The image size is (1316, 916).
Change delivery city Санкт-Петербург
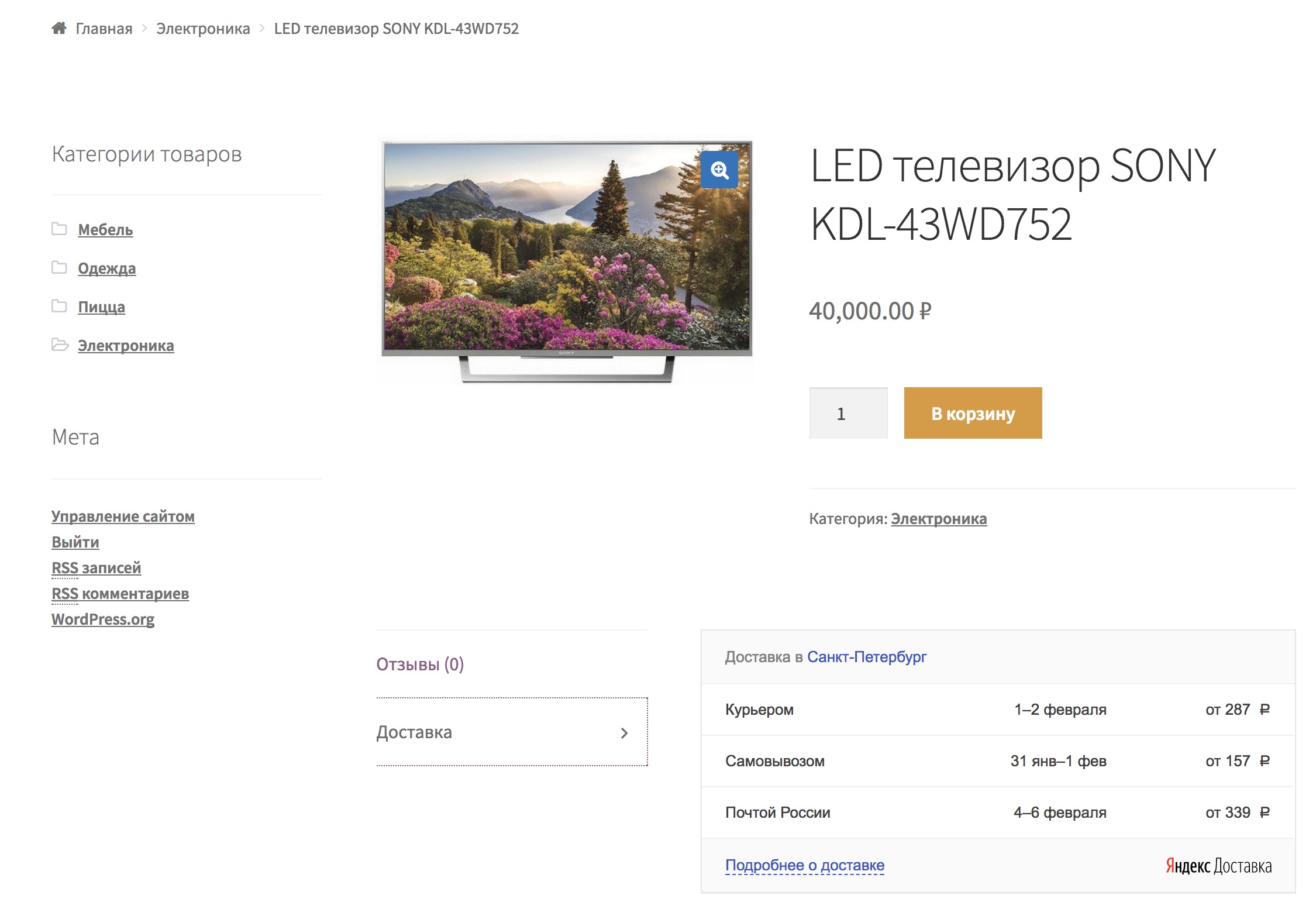click(866, 657)
